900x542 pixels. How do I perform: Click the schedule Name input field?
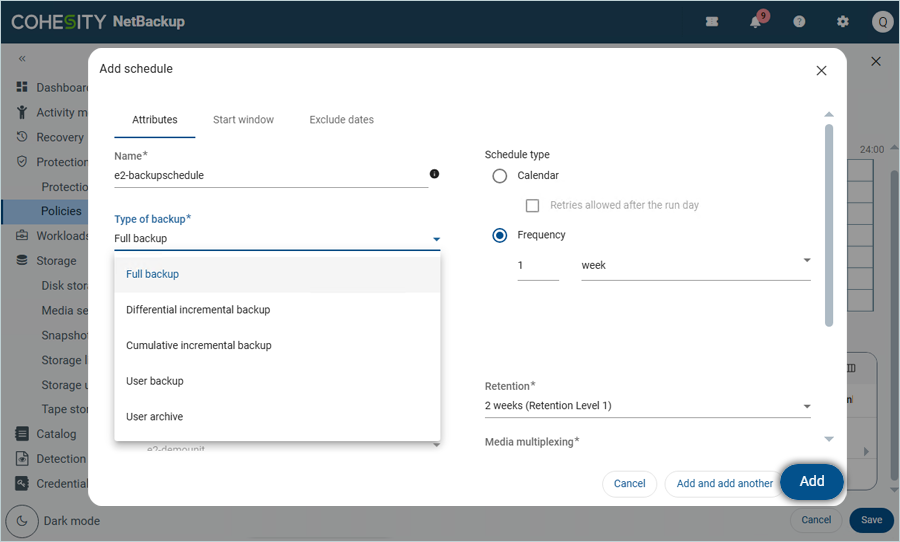click(270, 175)
